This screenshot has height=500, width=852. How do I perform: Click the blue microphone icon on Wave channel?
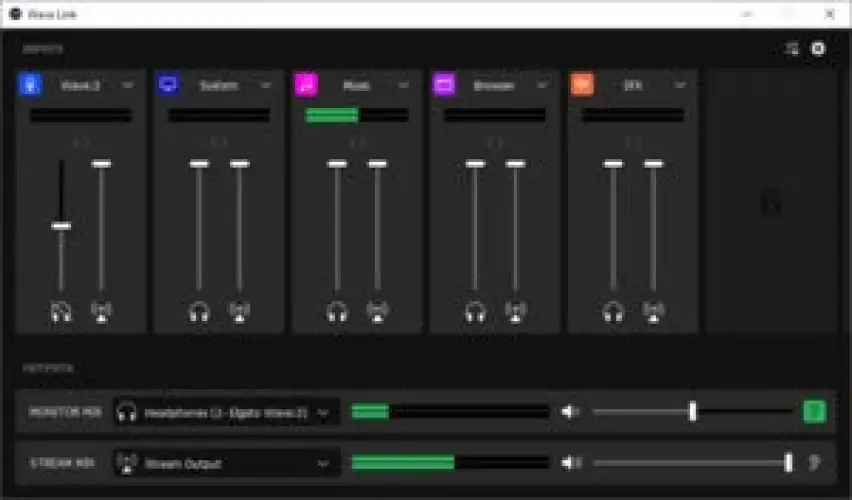(x=29, y=85)
